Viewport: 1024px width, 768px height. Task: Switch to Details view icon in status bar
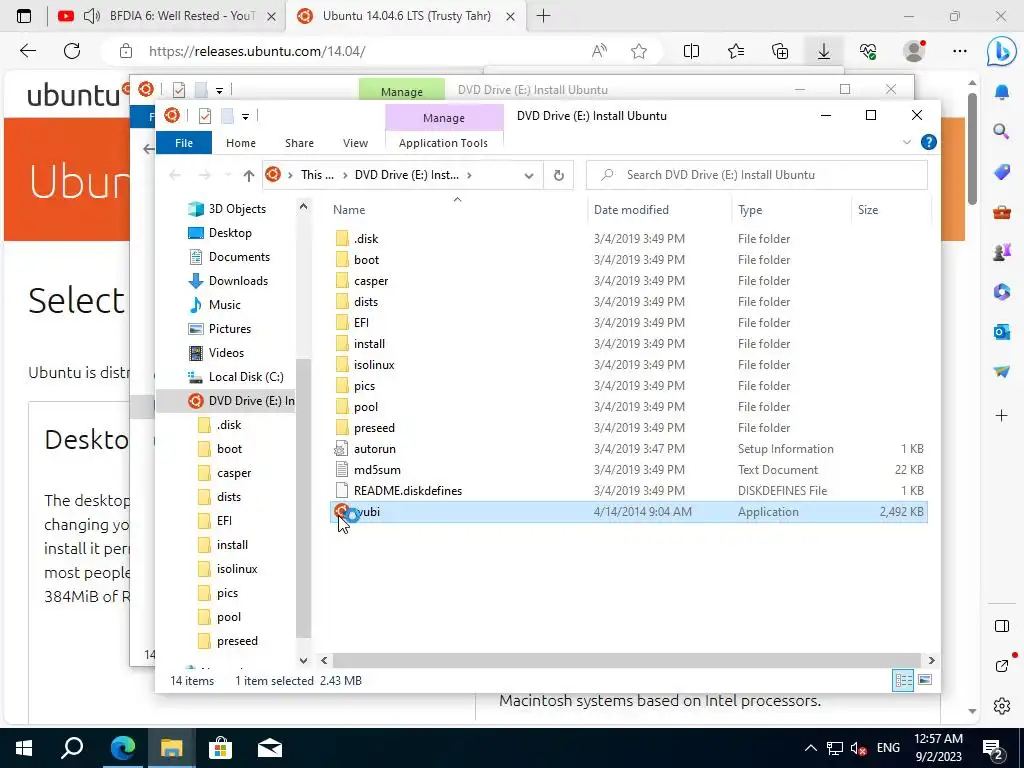tap(903, 680)
